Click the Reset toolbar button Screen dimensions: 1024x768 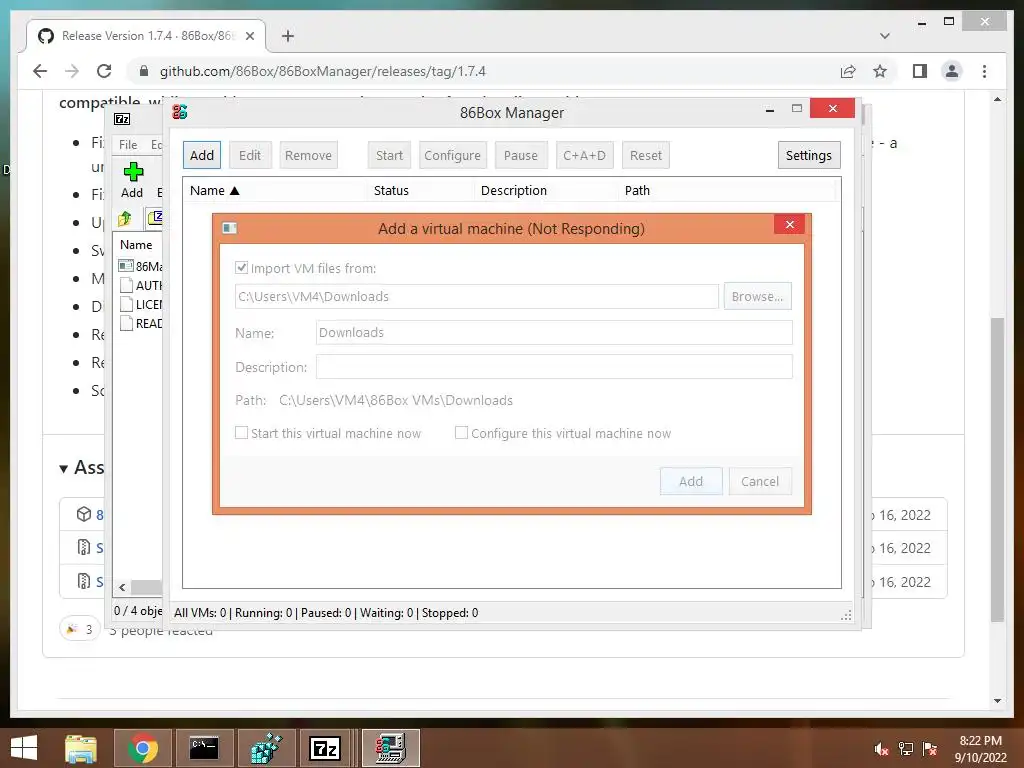coord(645,155)
